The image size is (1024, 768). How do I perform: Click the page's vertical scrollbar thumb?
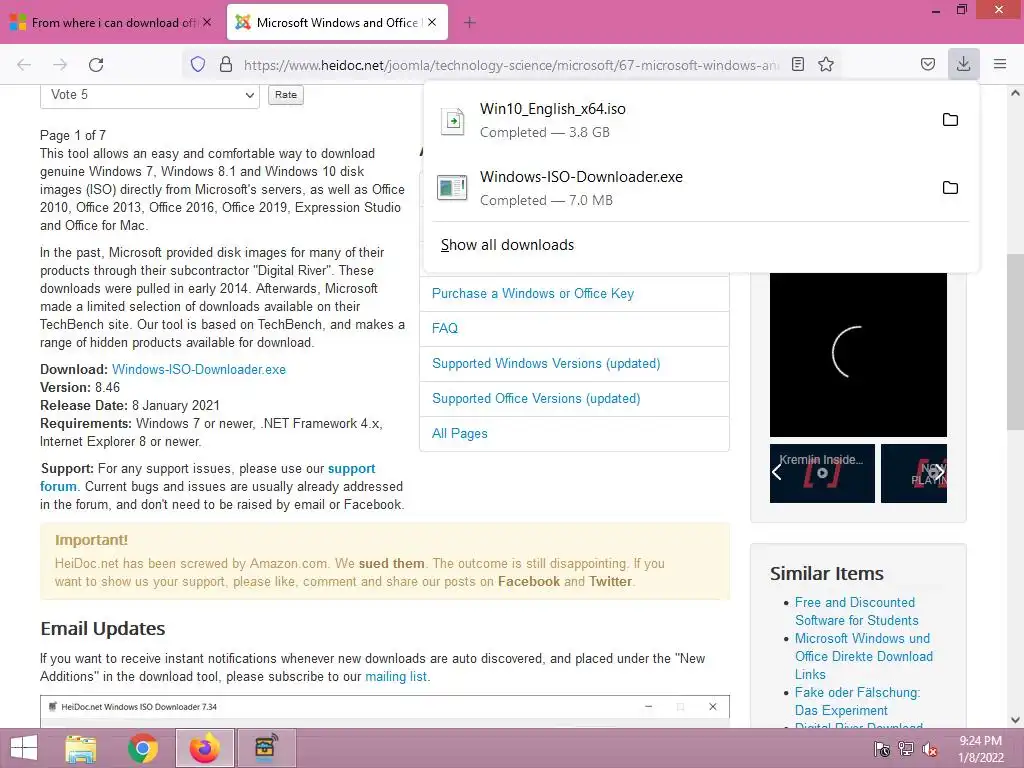coord(1015,341)
